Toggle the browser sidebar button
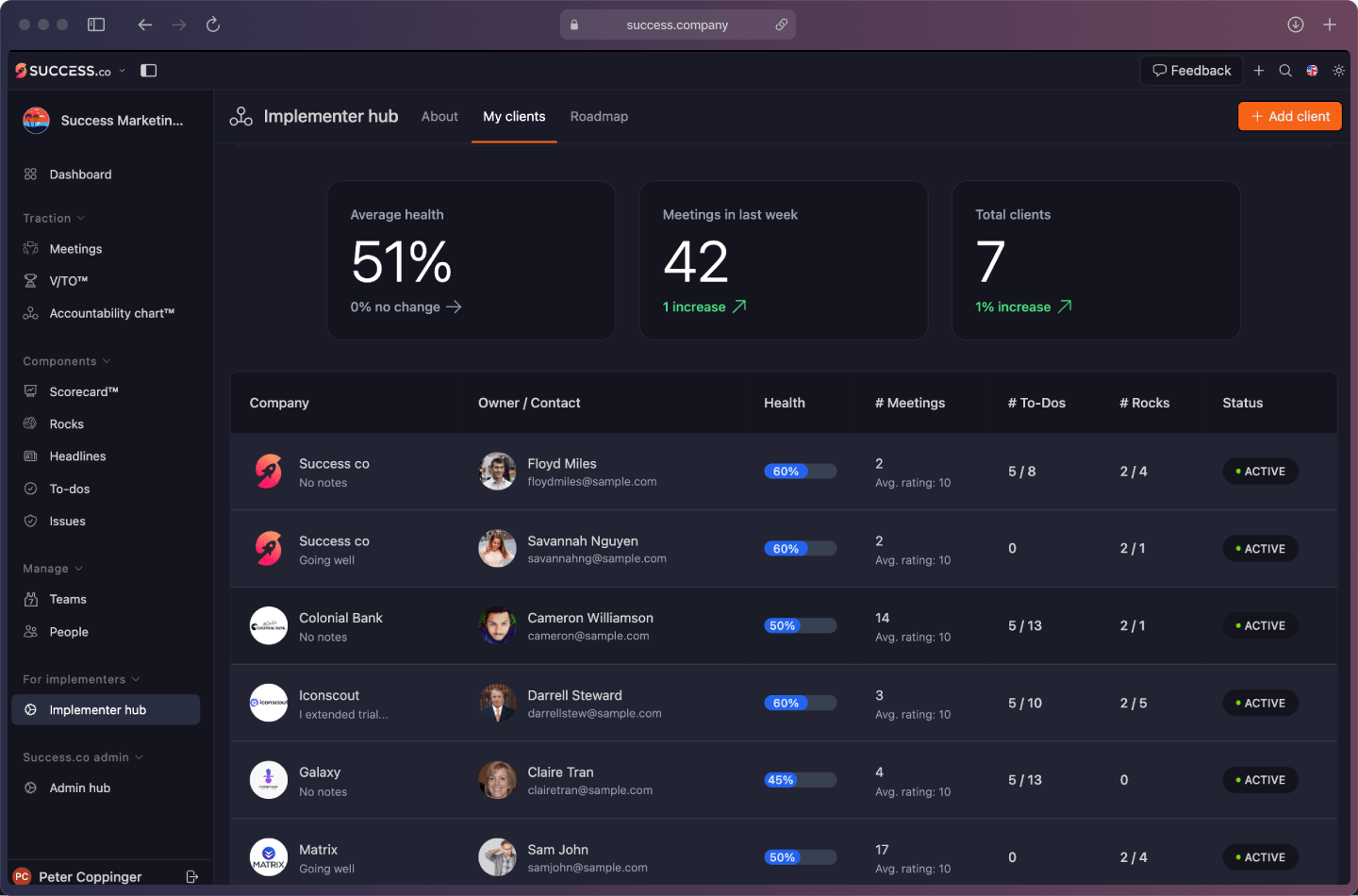Image resolution: width=1358 pixels, height=896 pixels. 96,25
